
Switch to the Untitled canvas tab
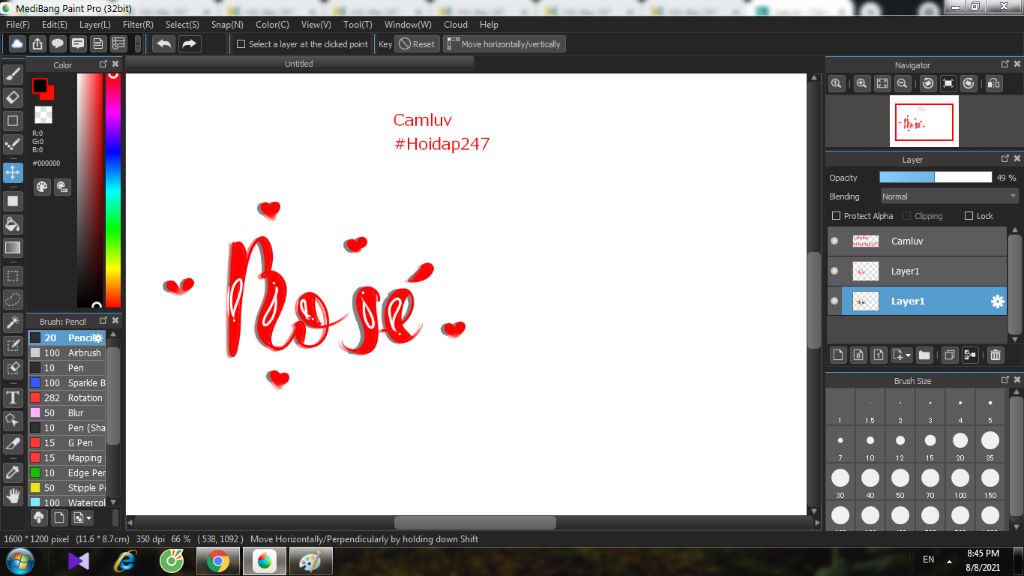click(x=299, y=63)
